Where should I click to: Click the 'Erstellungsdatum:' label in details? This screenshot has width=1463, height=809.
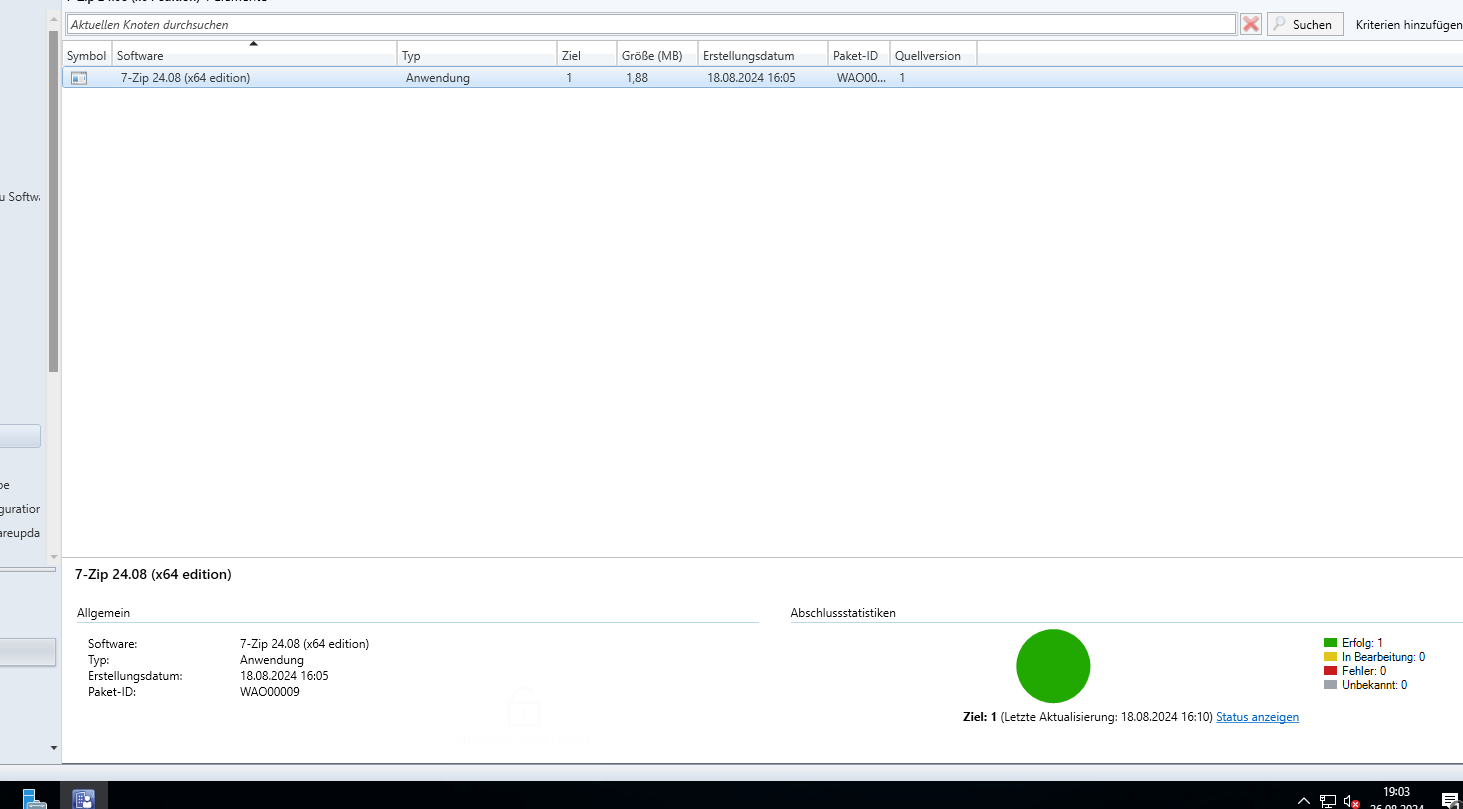[135, 676]
